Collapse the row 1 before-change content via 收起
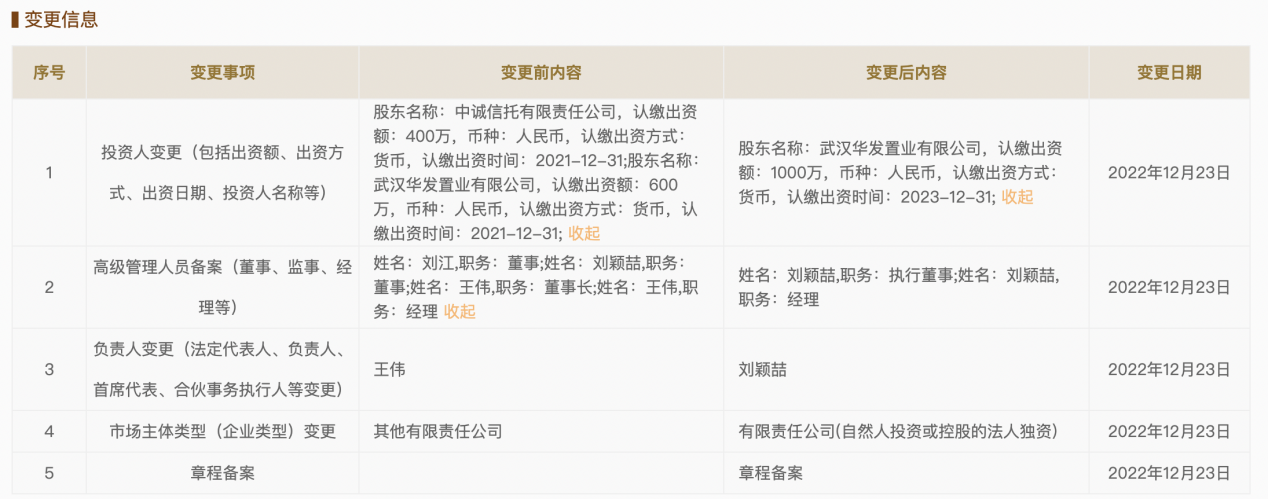Image resolution: width=1268 pixels, height=499 pixels. tap(584, 234)
